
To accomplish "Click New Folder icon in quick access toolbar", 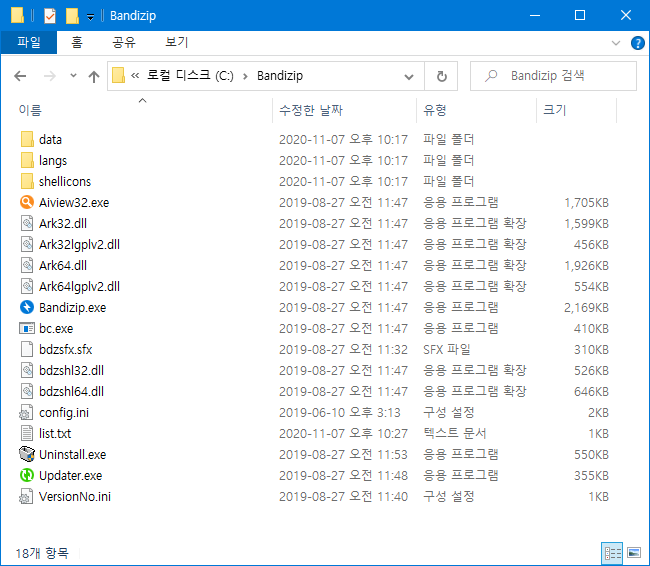I will (x=72, y=16).
